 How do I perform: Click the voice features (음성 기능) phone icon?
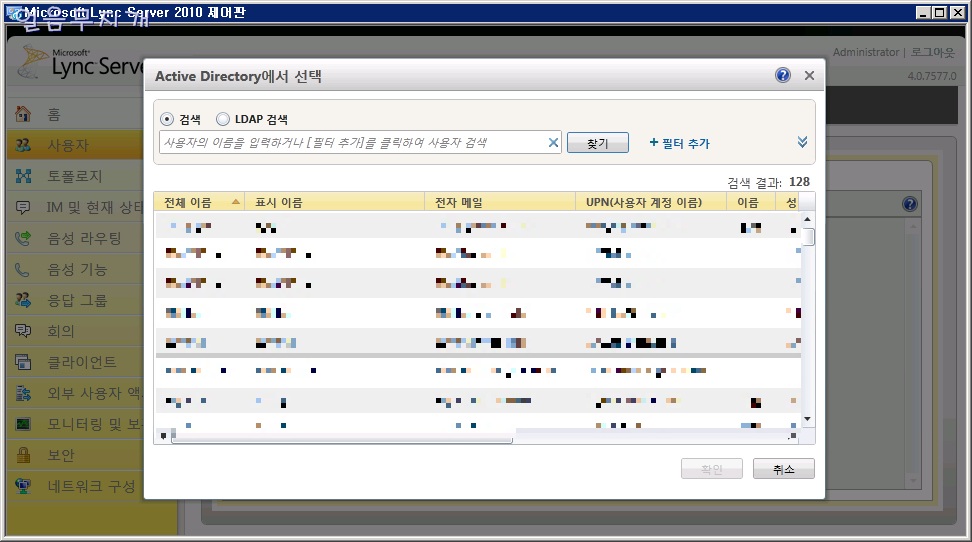(x=23, y=269)
